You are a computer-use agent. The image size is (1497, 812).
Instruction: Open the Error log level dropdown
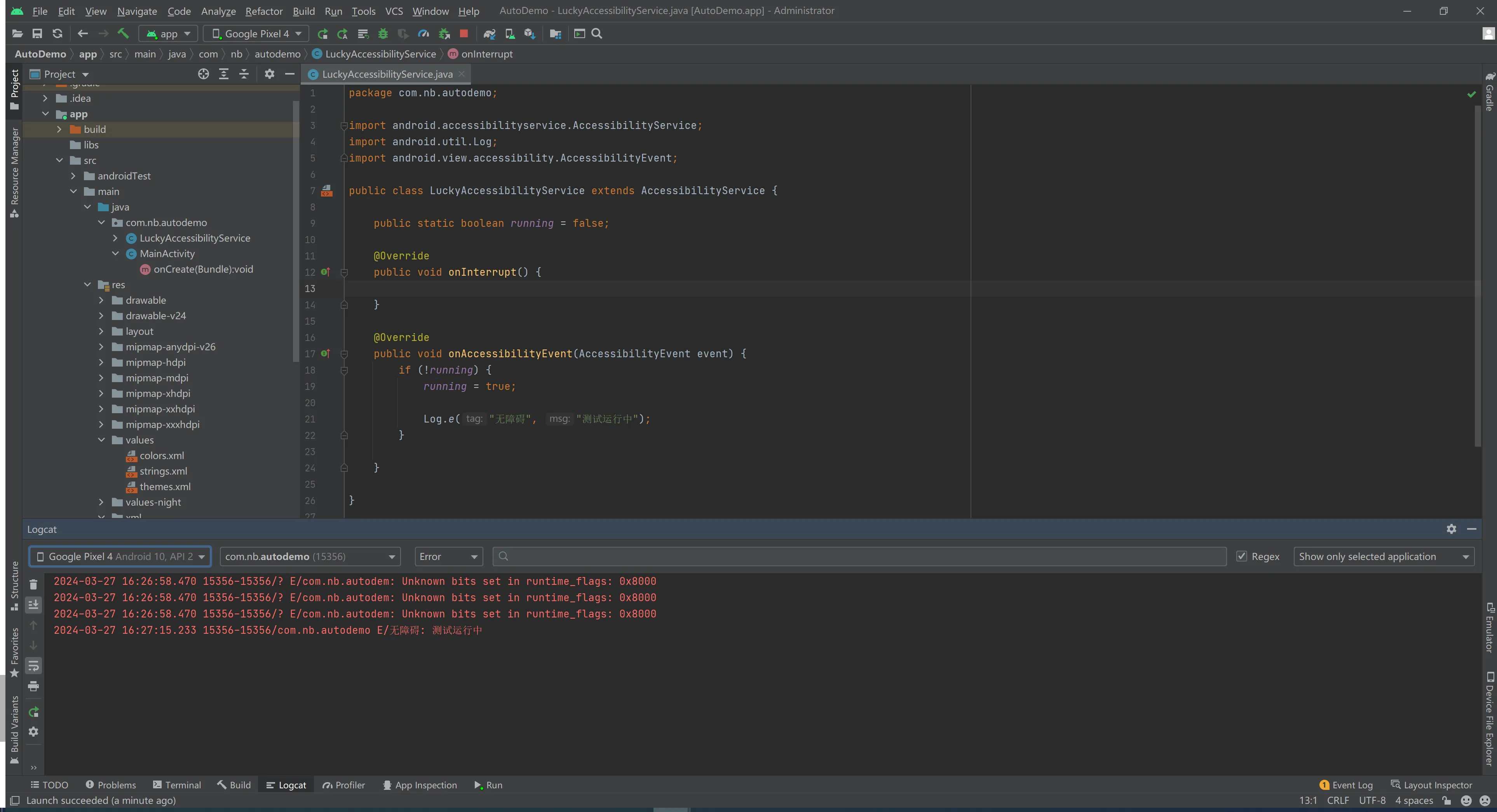448,556
